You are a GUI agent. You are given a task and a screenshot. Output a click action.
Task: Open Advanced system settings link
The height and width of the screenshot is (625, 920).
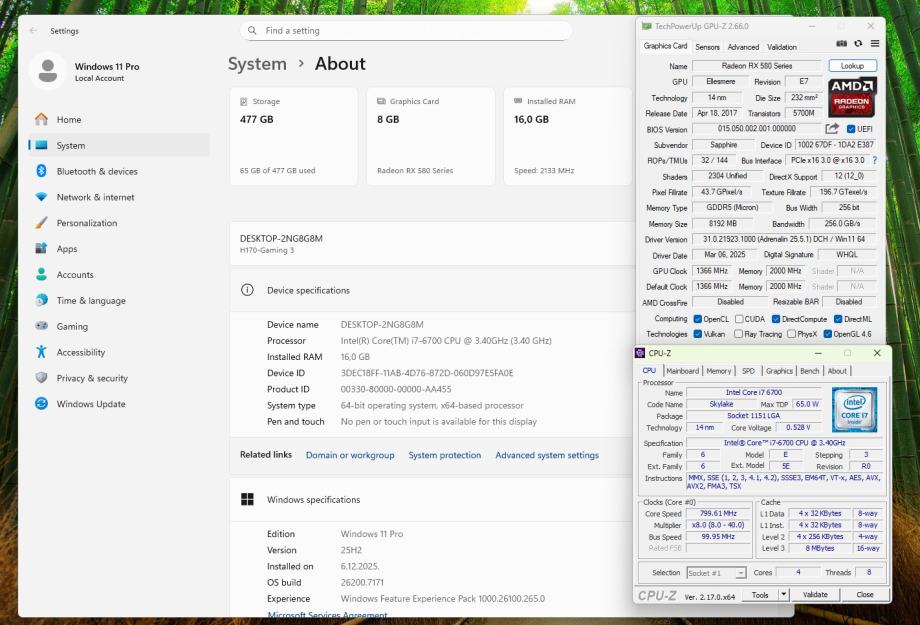(547, 455)
